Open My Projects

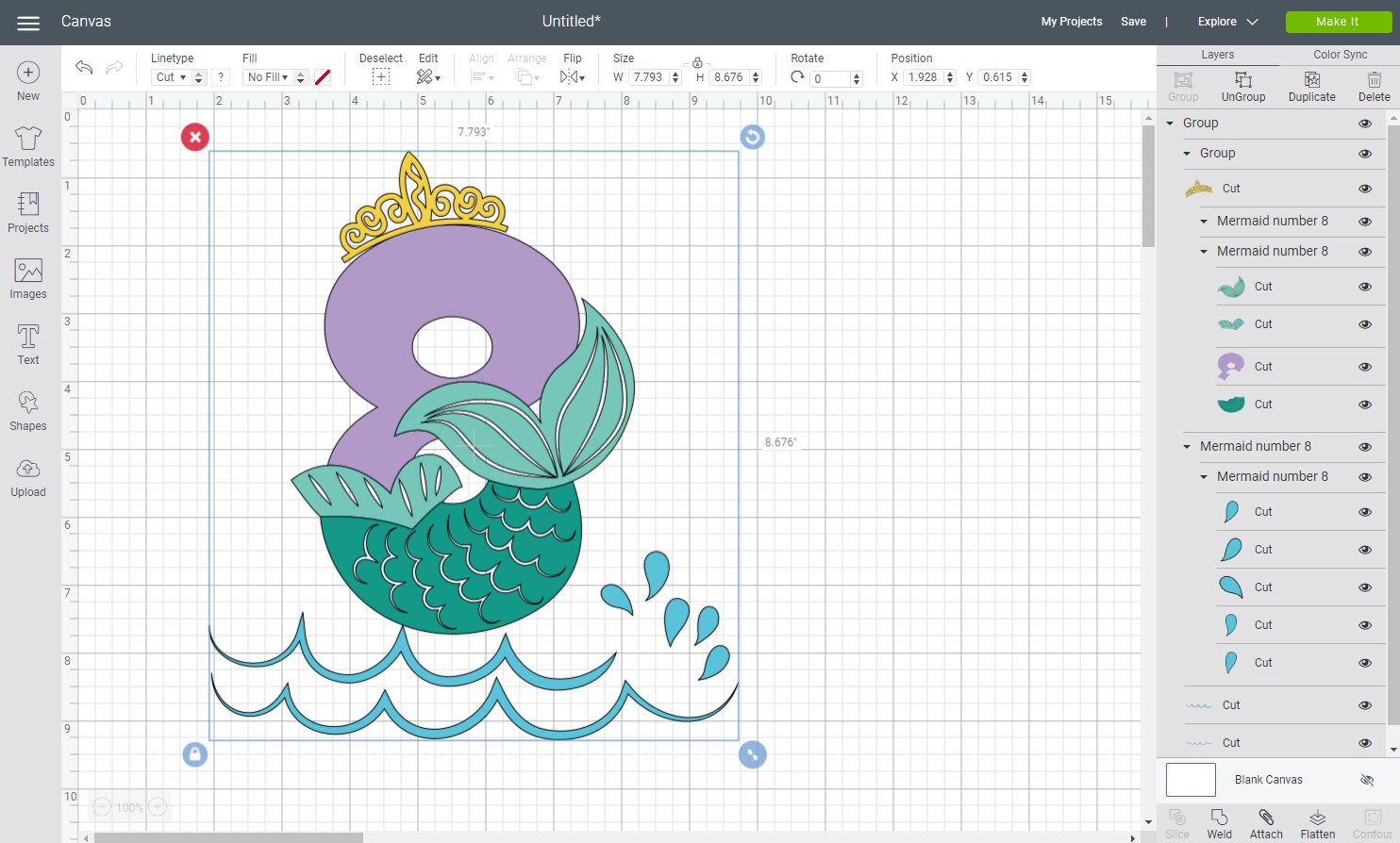tap(1071, 21)
